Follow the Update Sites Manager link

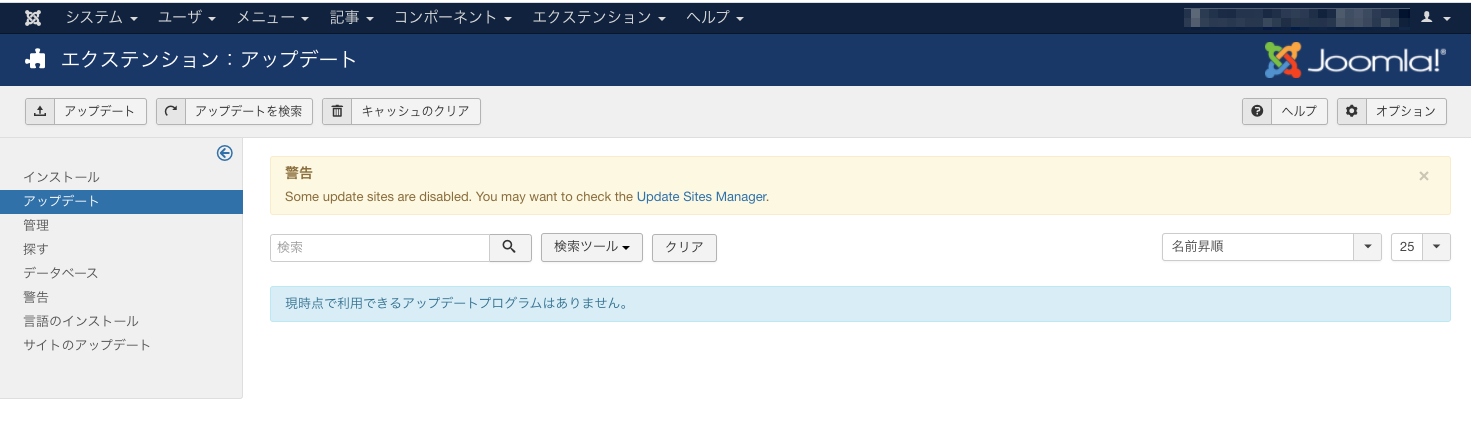point(701,197)
